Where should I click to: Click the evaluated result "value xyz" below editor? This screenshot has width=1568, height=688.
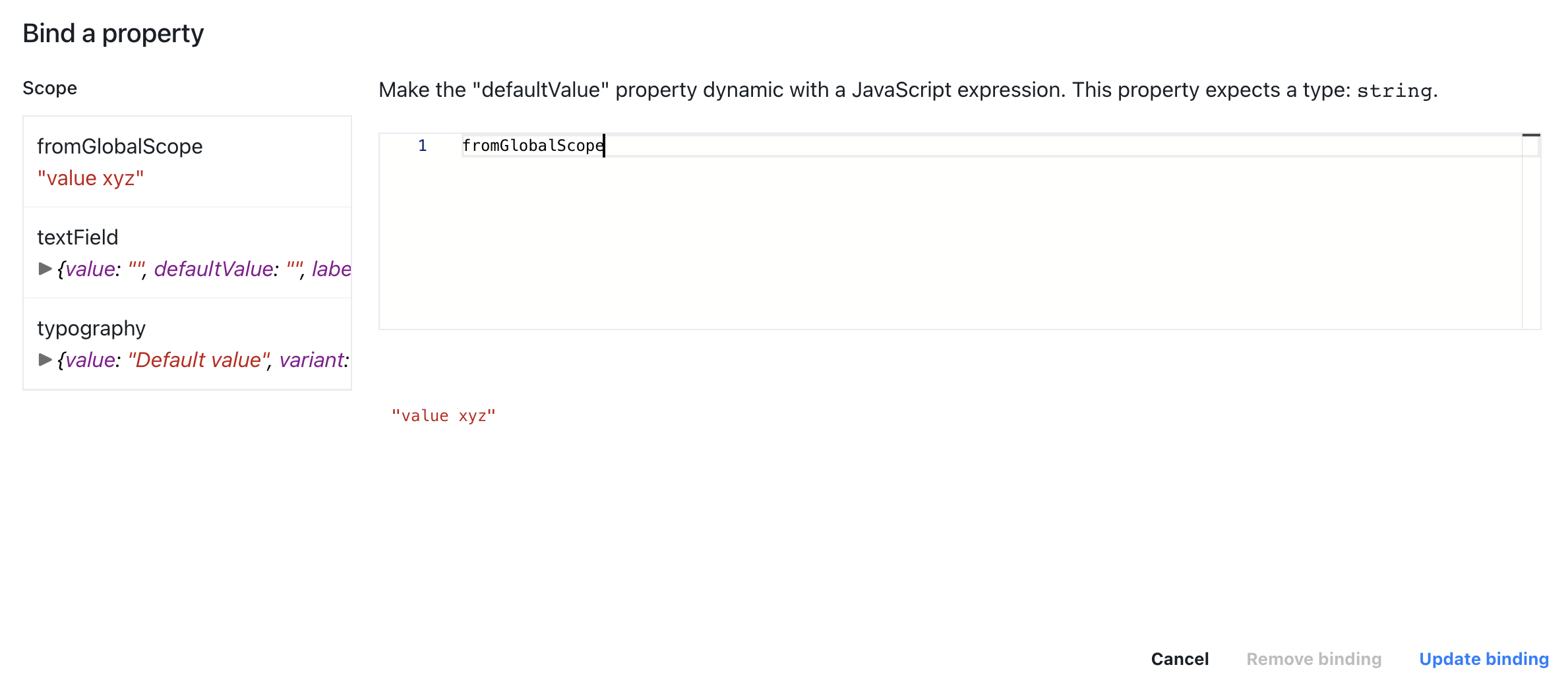[x=443, y=416]
